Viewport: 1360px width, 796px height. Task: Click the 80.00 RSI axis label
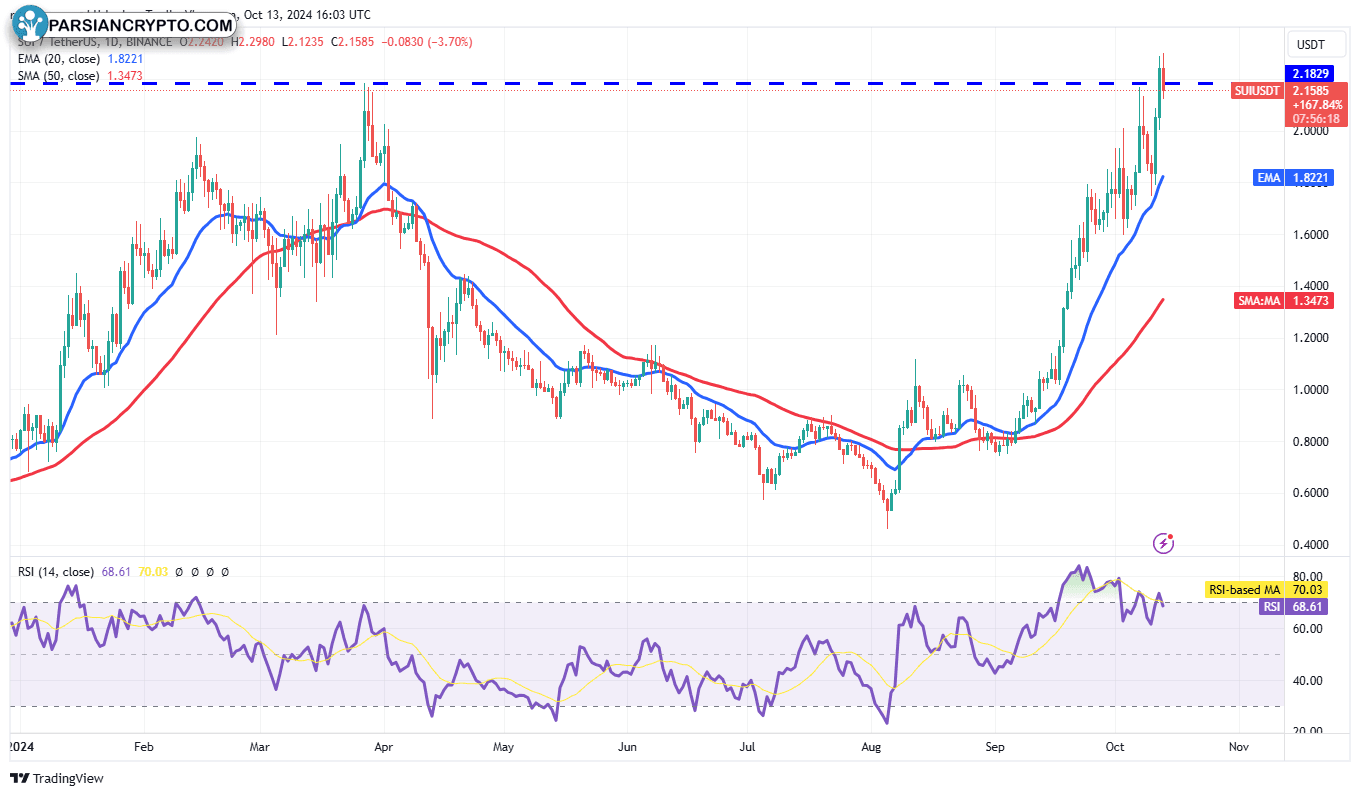click(1308, 577)
